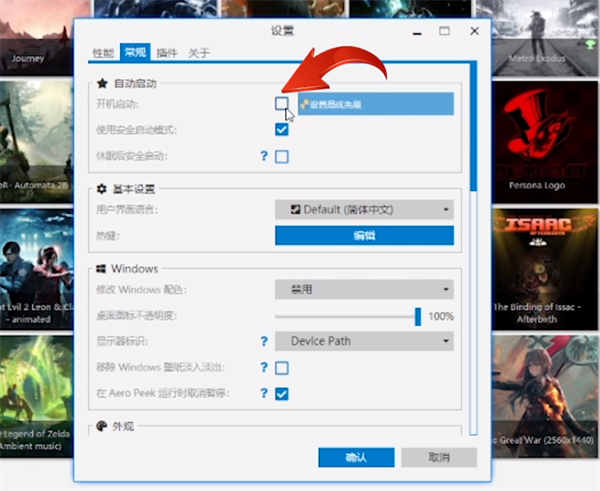Select the Persona Logo wallpaper thumbnail

click(x=538, y=132)
